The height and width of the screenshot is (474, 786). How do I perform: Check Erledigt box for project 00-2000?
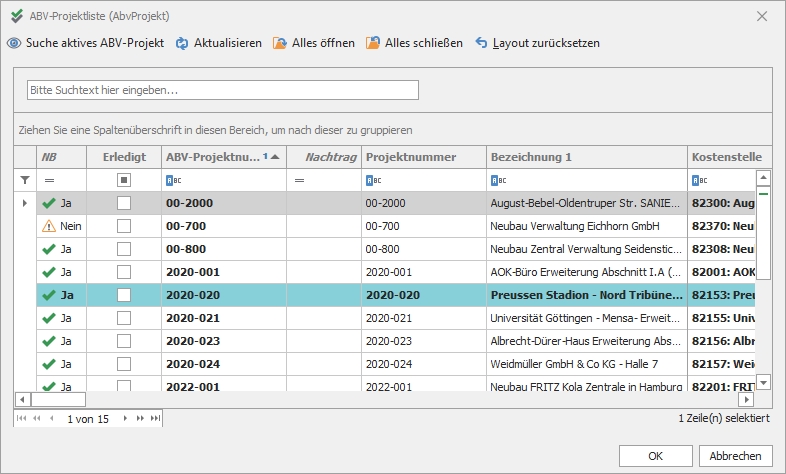point(124,203)
